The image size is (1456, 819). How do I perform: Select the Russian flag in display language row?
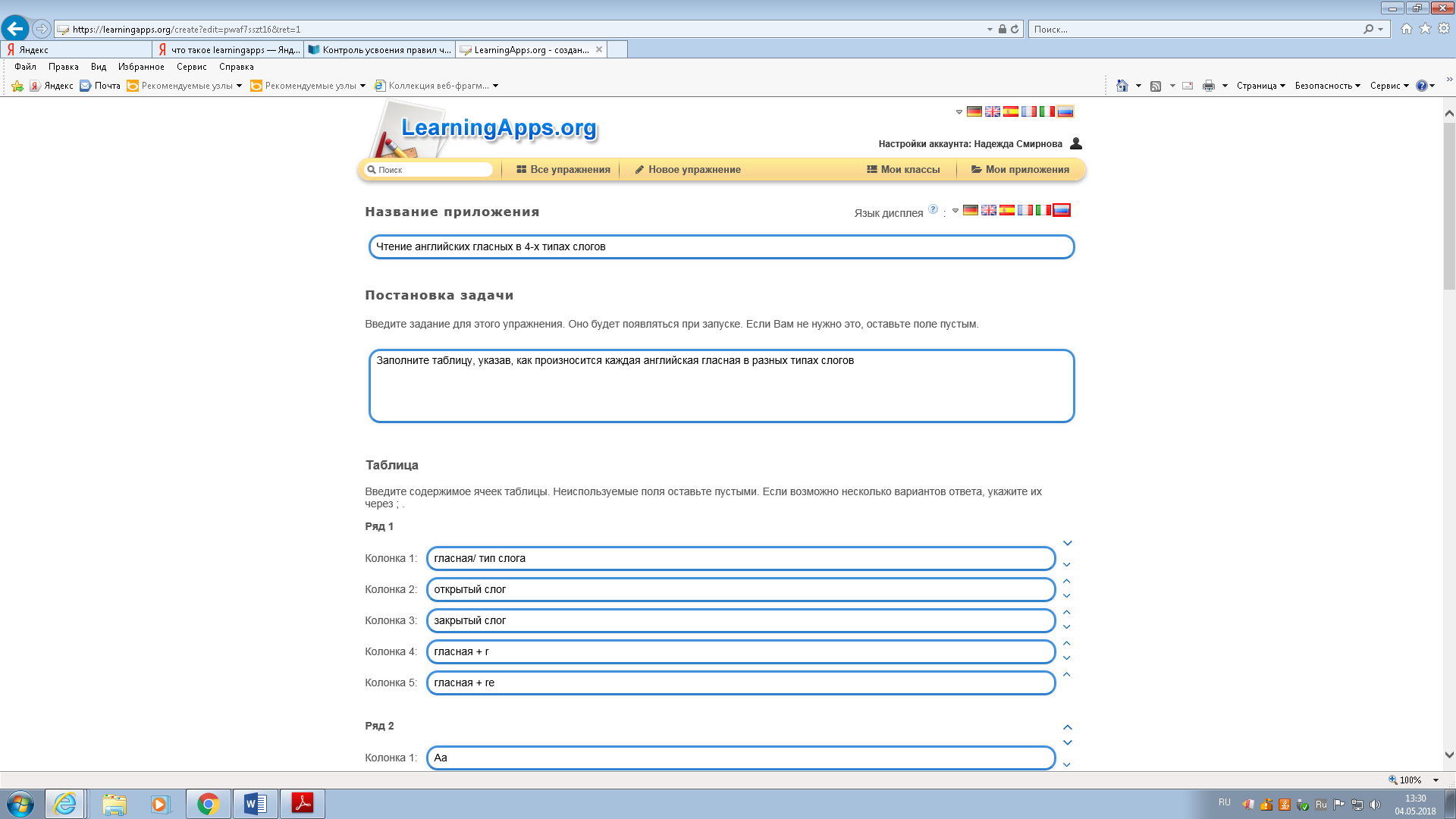click(1062, 210)
